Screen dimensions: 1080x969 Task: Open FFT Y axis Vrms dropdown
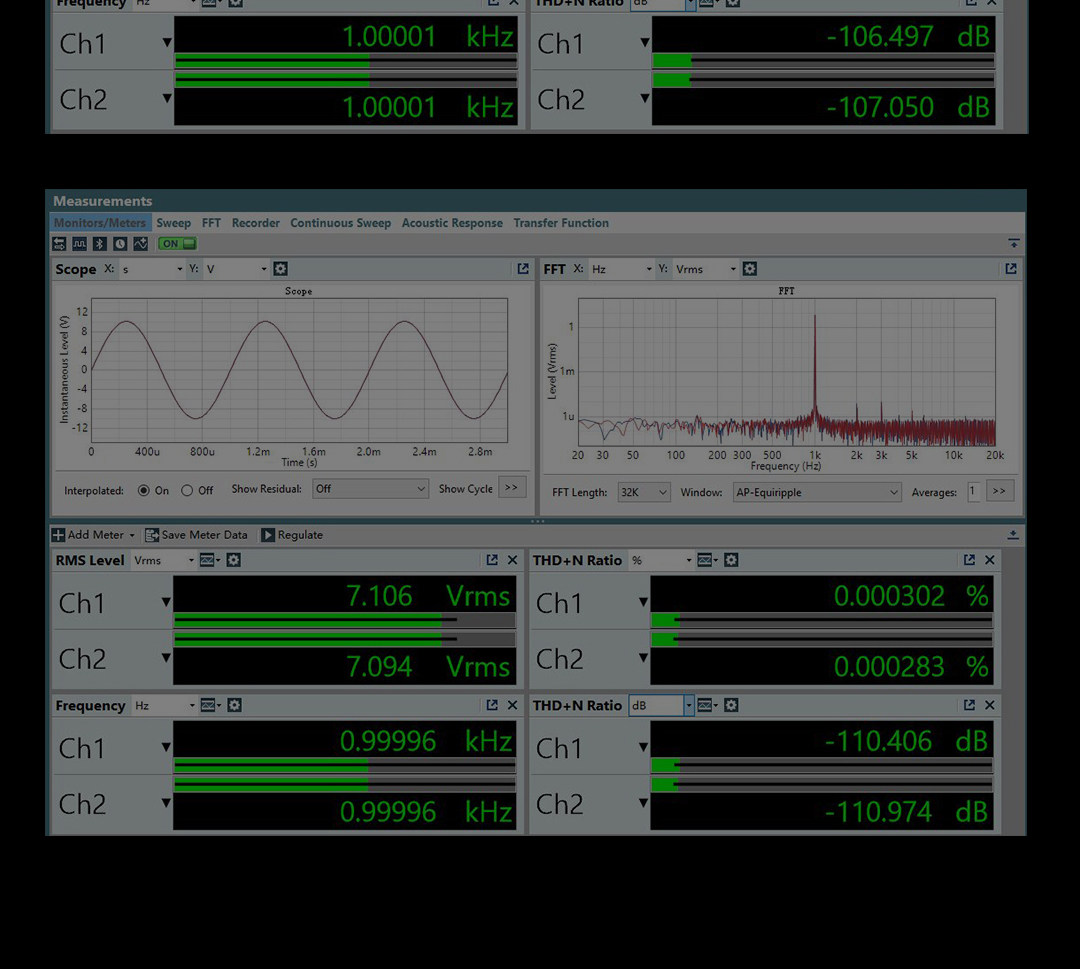(705, 269)
